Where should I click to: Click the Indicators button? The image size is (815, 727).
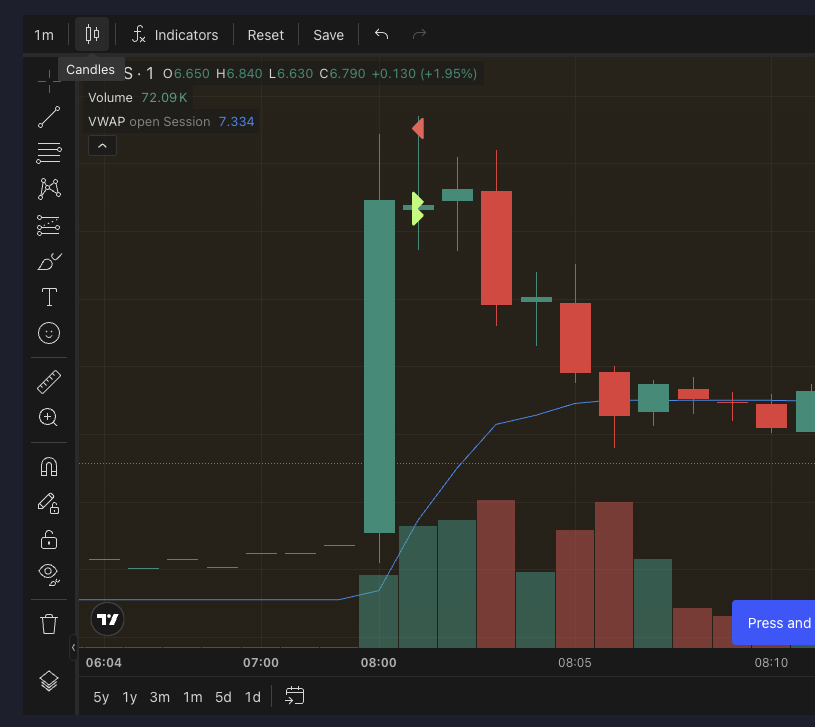[175, 35]
